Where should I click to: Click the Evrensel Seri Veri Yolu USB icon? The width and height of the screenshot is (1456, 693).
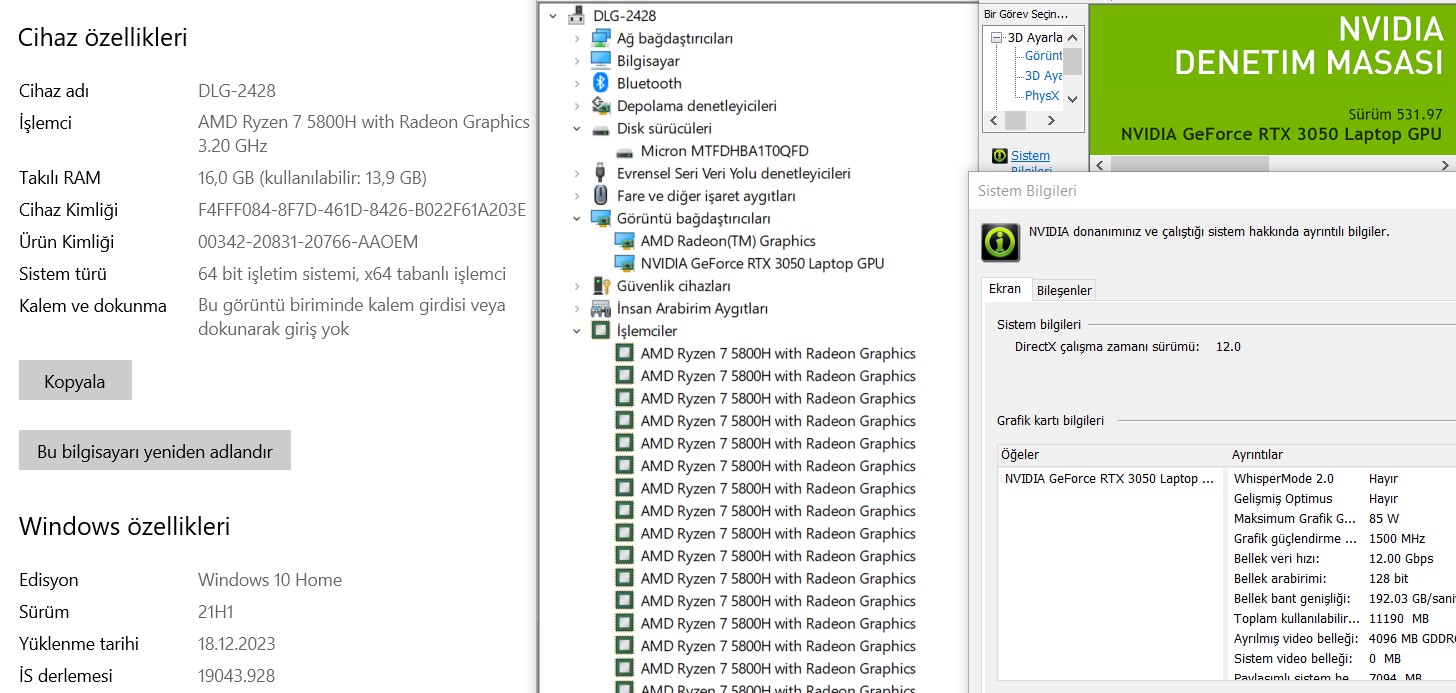coord(601,173)
